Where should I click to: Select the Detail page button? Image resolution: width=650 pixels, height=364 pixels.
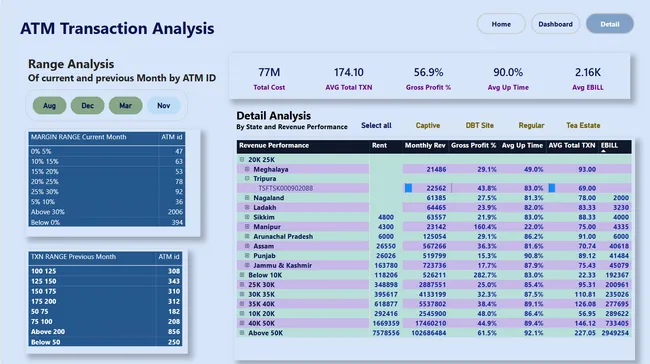(x=609, y=24)
